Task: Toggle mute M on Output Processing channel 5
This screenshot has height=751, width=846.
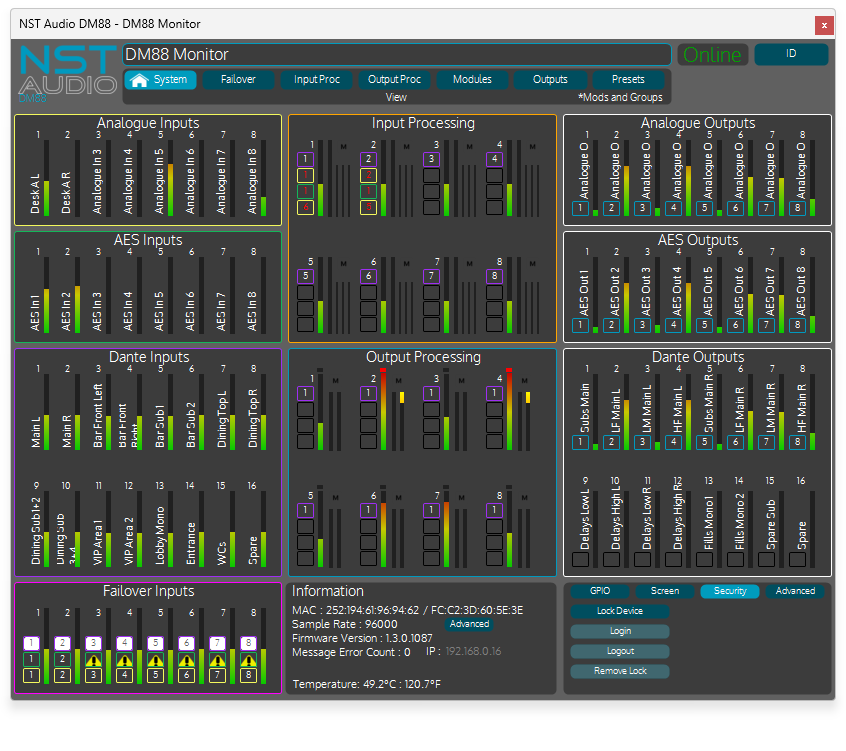Action: 336,498
